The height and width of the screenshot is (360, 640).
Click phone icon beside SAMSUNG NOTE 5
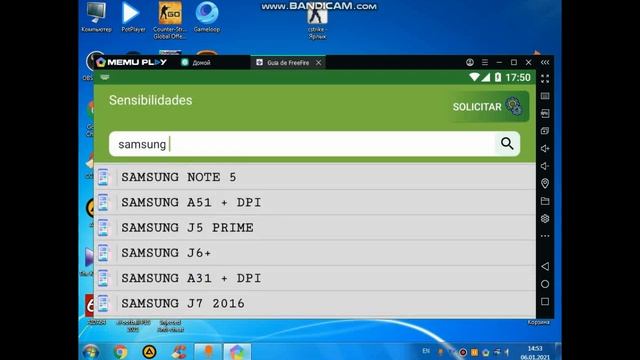[103, 177]
